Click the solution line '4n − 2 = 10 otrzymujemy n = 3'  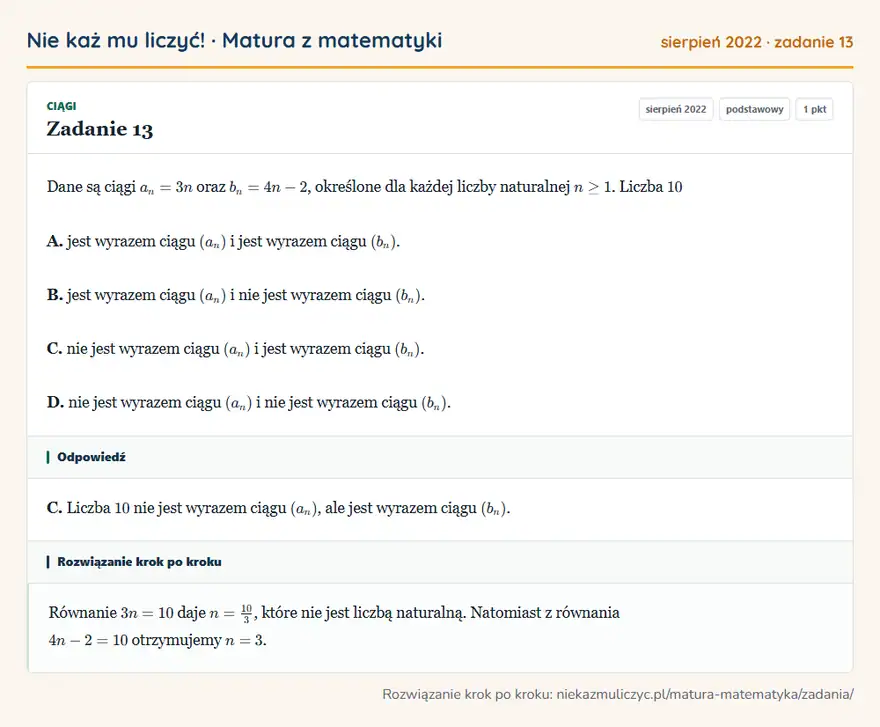(157, 640)
